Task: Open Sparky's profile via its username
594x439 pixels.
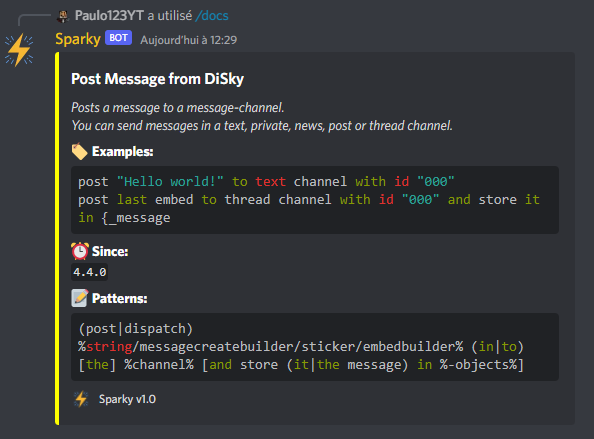Action: click(78, 39)
